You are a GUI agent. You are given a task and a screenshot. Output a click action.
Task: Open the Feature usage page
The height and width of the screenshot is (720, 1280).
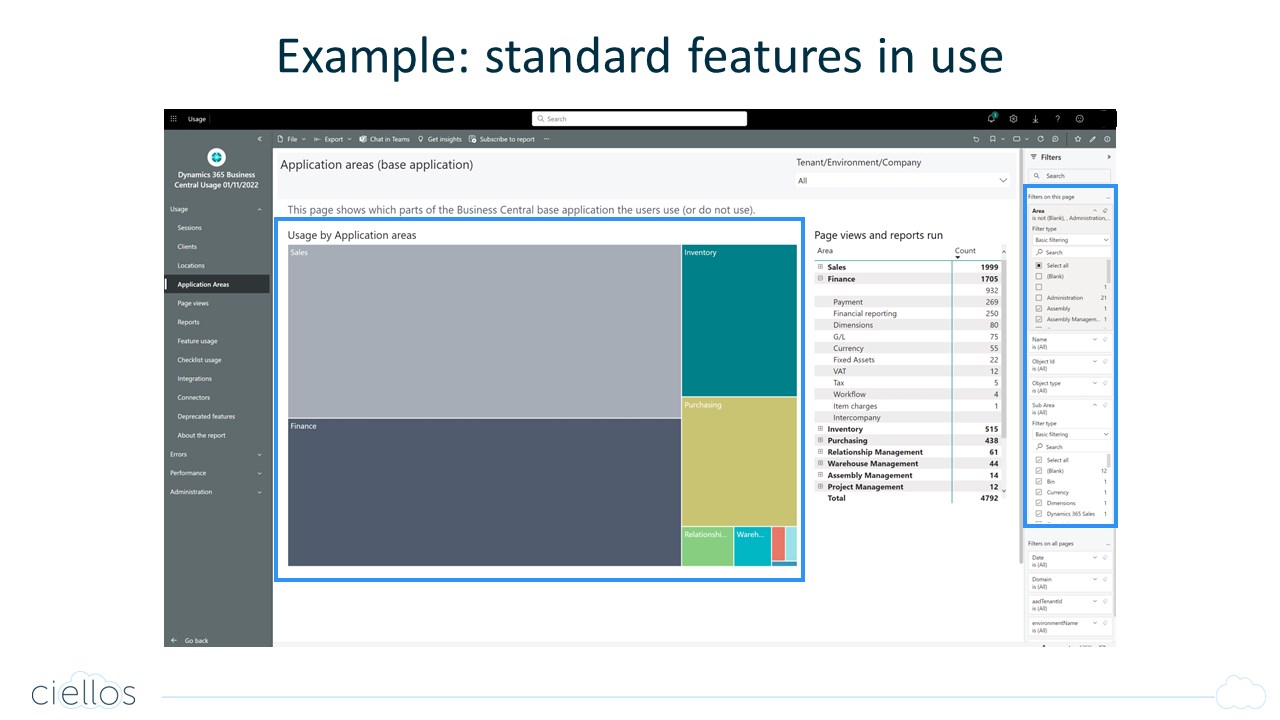pyautogui.click(x=197, y=341)
